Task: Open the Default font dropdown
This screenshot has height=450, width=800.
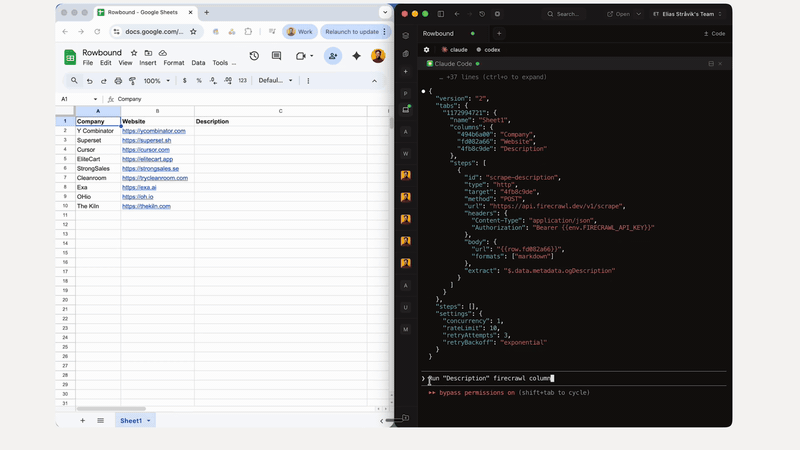Action: [276, 81]
